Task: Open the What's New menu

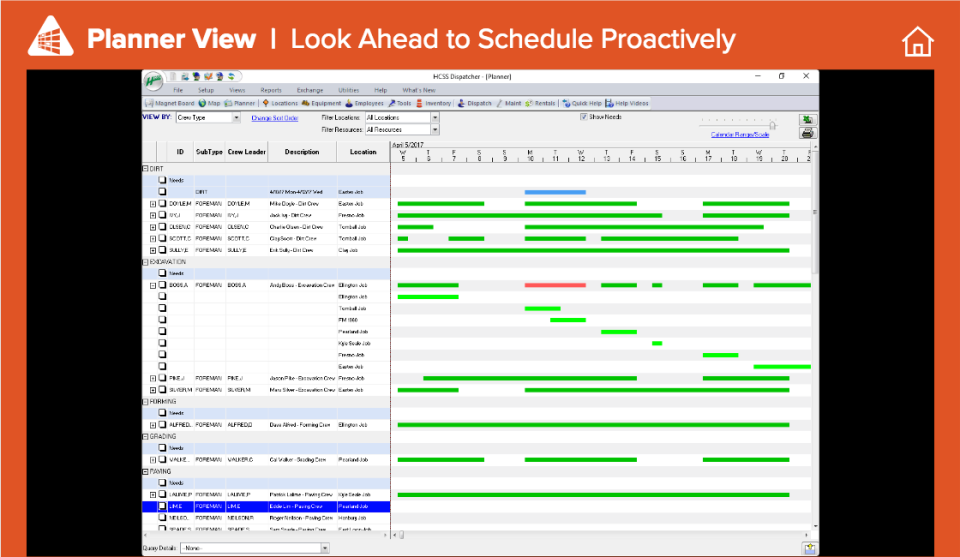Action: click(419, 90)
